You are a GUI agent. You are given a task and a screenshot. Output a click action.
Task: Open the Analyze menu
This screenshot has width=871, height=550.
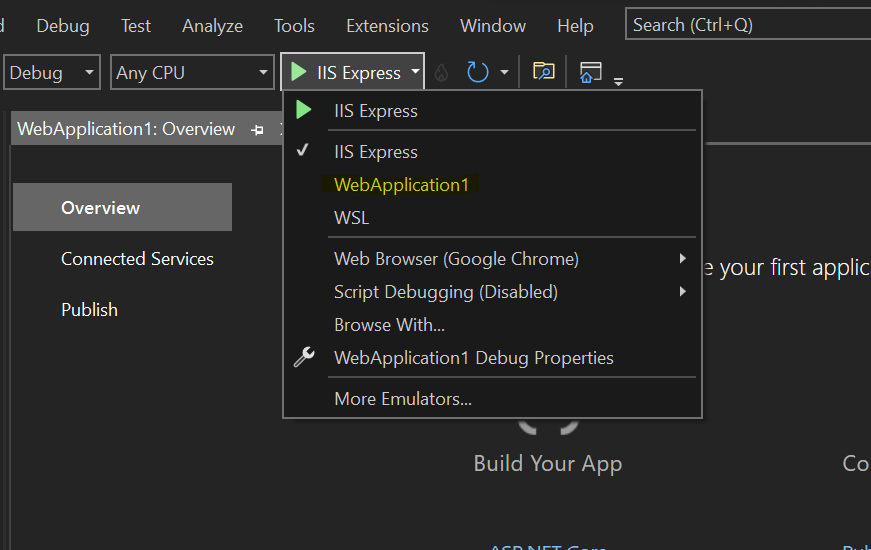(x=212, y=26)
